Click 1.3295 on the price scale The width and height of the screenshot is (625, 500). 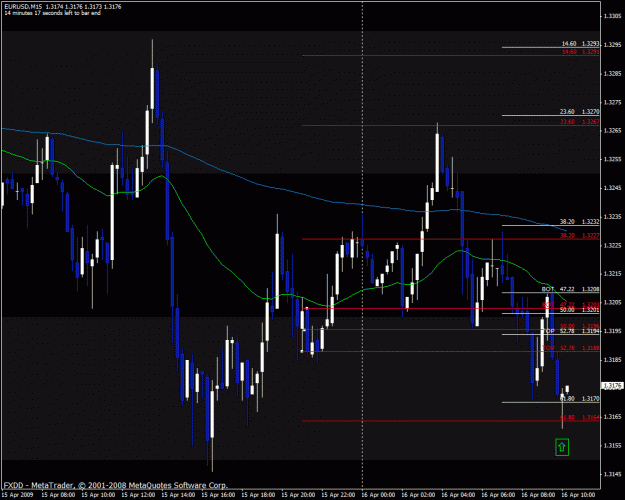tap(613, 45)
